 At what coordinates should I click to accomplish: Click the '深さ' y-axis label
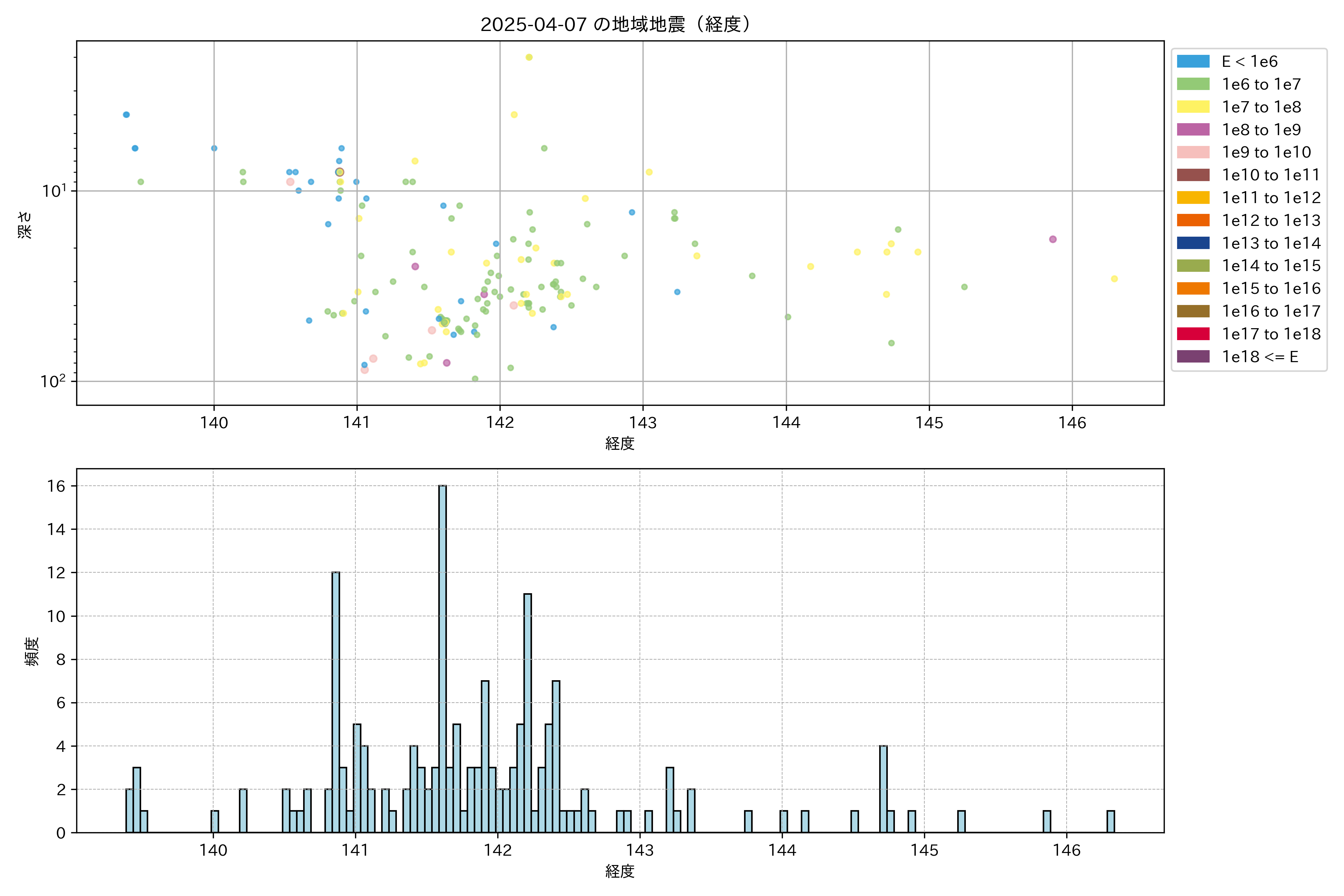[25, 225]
